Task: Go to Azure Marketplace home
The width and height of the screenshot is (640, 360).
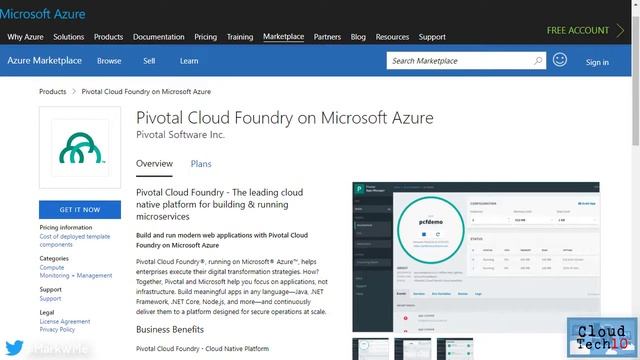Action: click(44, 60)
